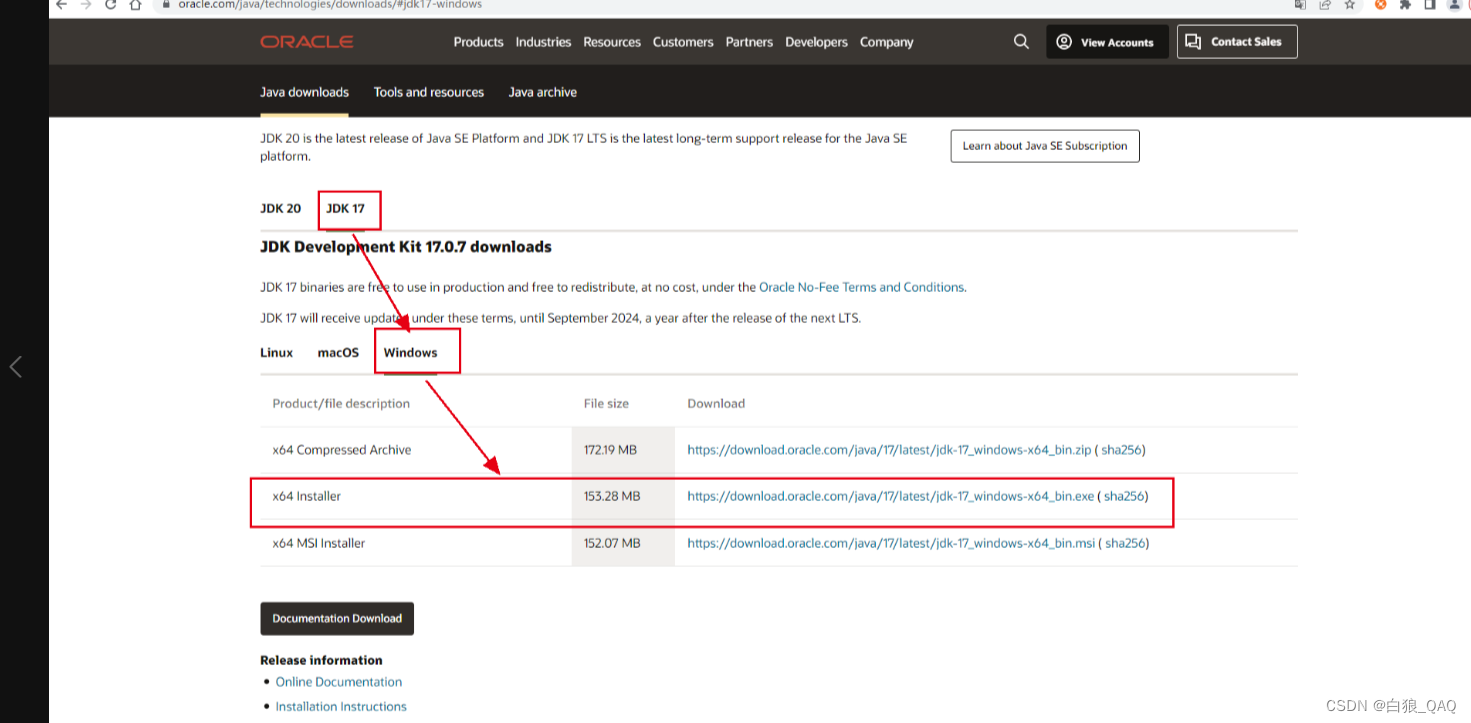
Task: Open sha256 link for exe installer
Action: click(1124, 496)
